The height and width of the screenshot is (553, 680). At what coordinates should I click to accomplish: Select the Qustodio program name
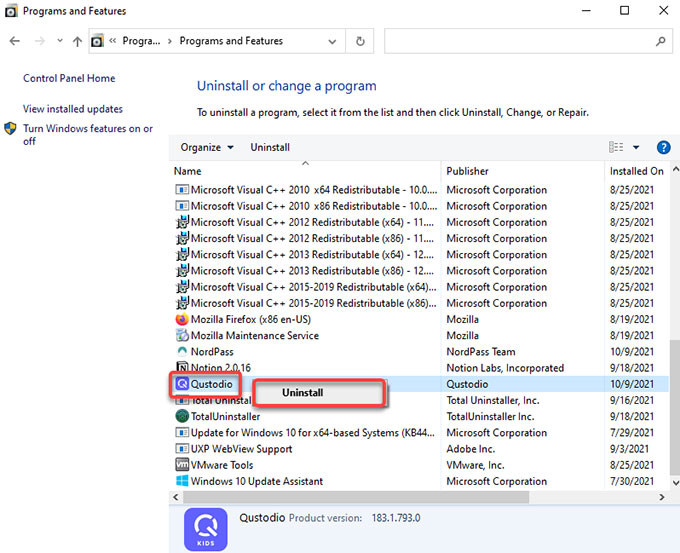point(212,384)
